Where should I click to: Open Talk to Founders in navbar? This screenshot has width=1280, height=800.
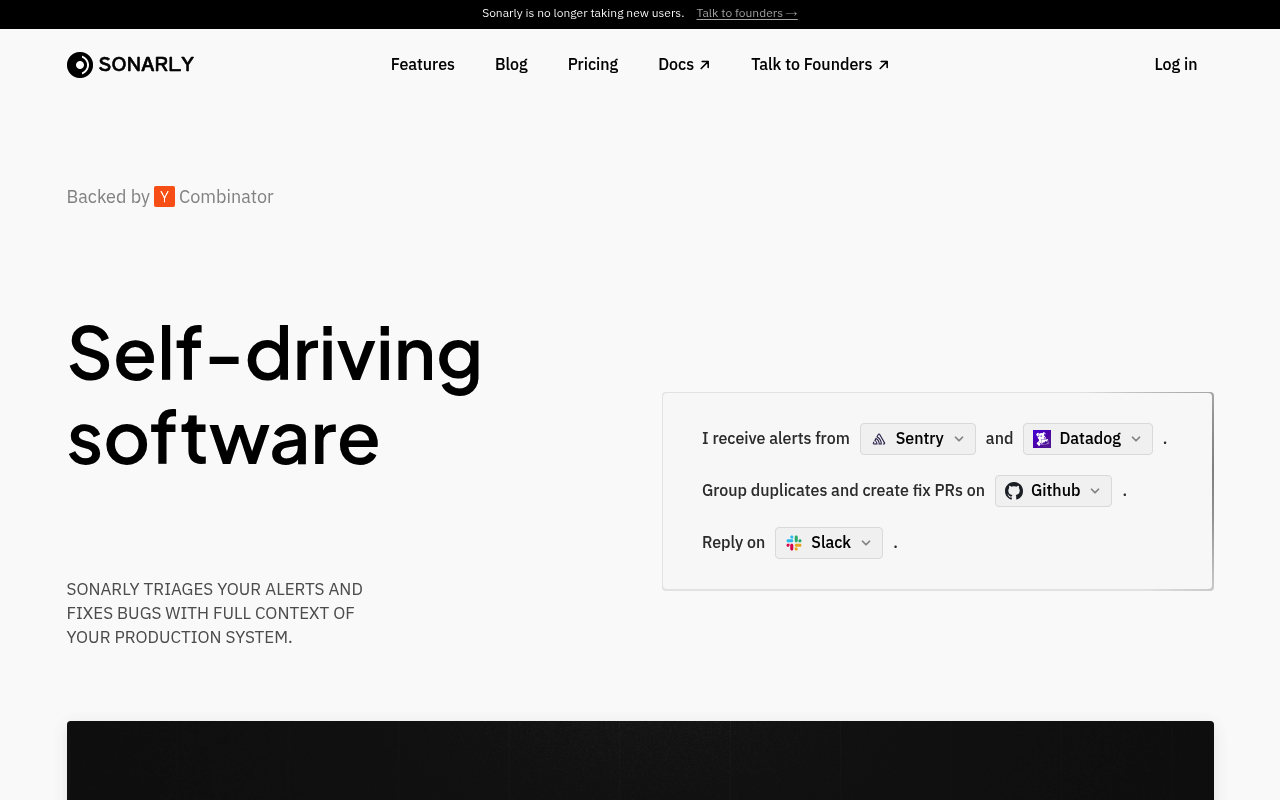(820, 64)
